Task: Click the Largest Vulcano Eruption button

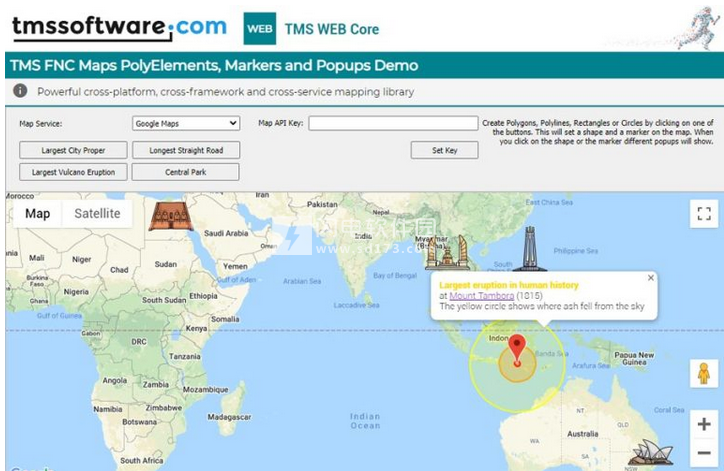Action: 73,172
